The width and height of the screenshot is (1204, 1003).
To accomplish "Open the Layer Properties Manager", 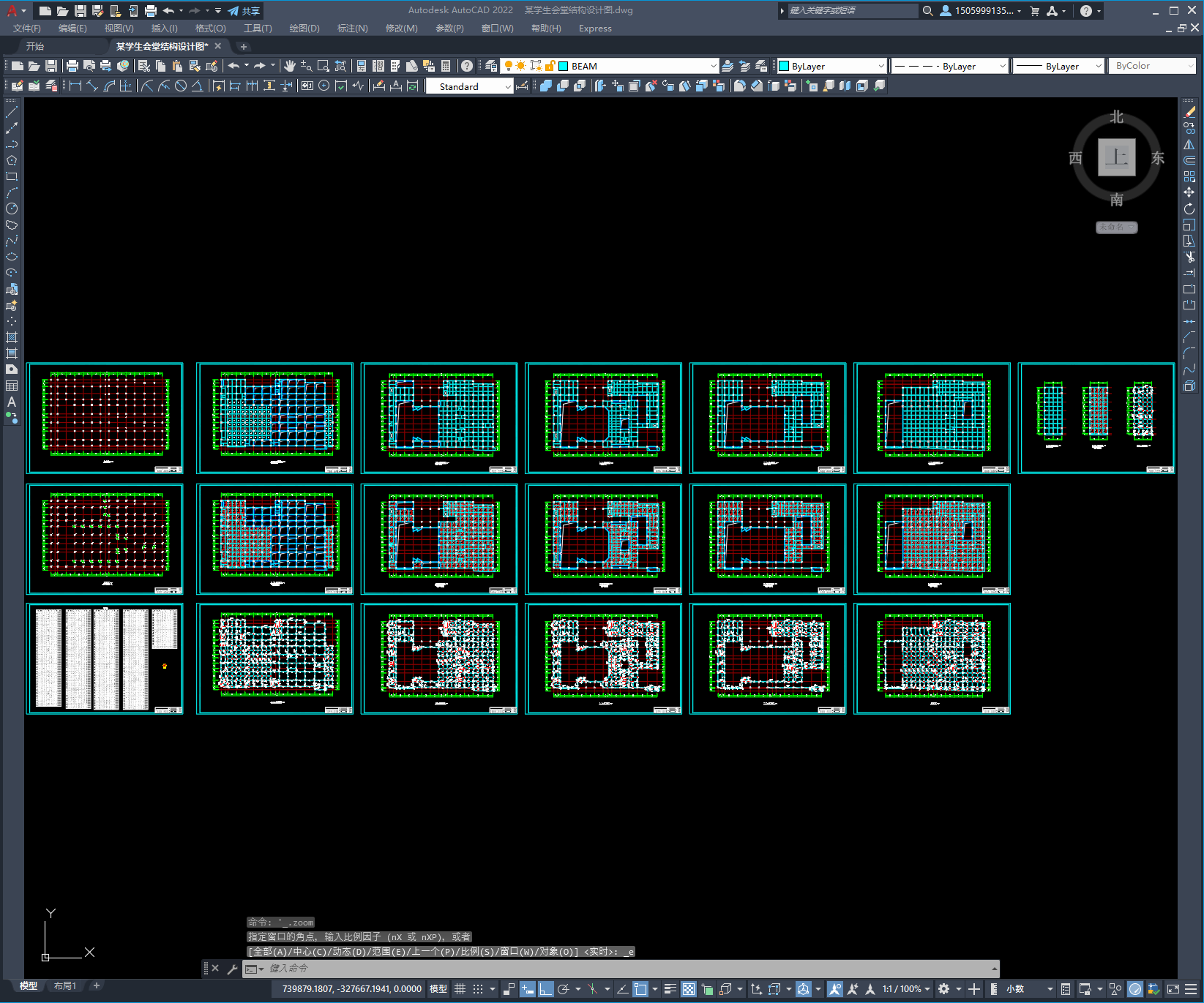I will [491, 66].
